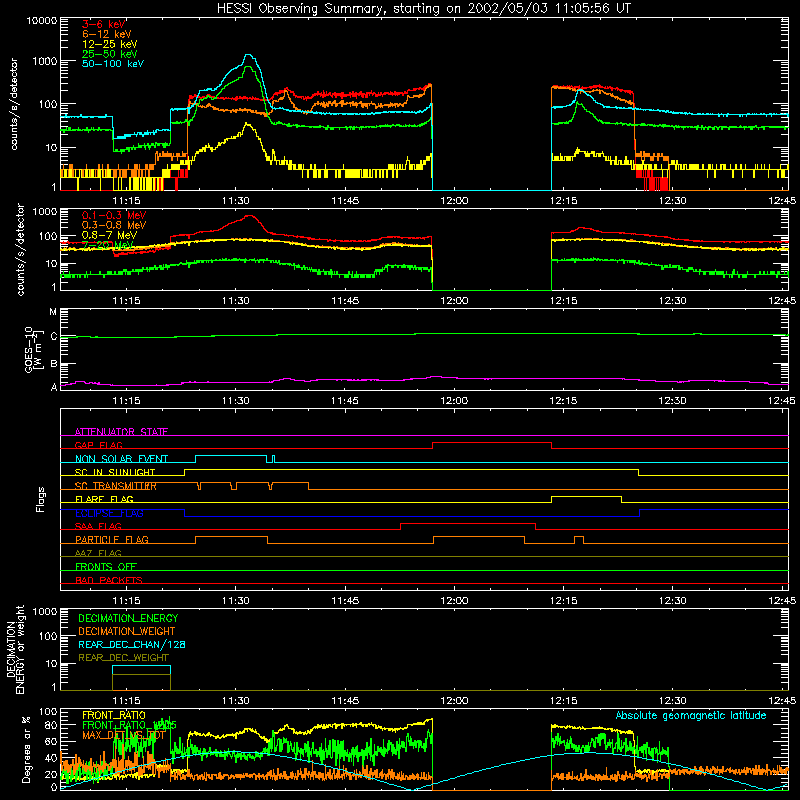Select the FRONTS_OFF flag label
Image resolution: width=800 pixels, height=800 pixels.
pos(106,566)
